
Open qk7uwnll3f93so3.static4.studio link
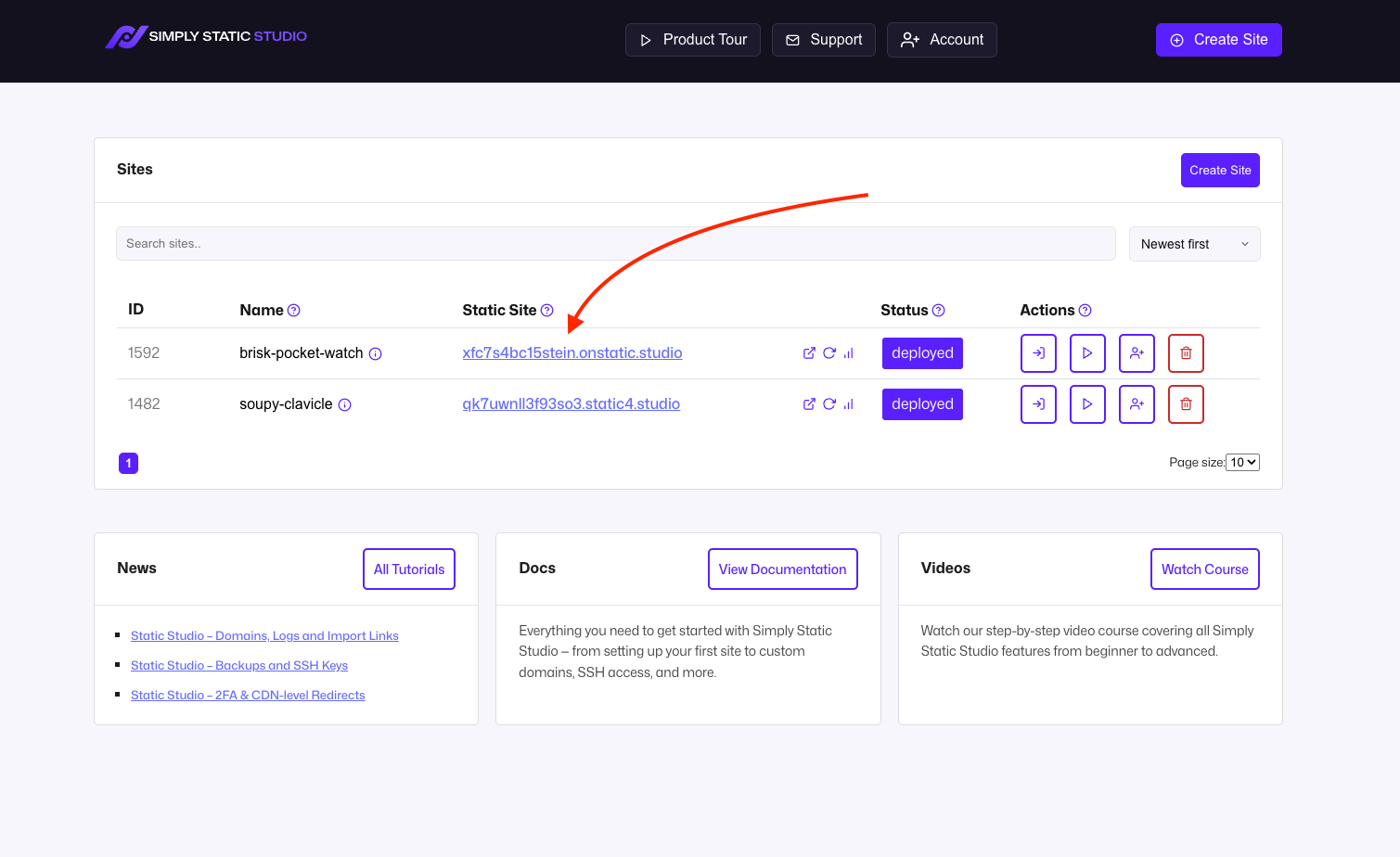(572, 404)
